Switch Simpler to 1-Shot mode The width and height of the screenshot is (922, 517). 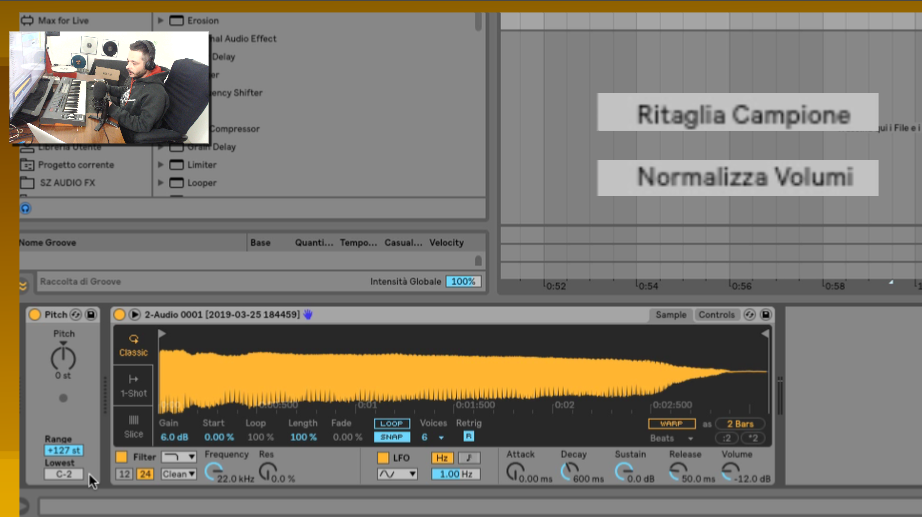(133, 386)
